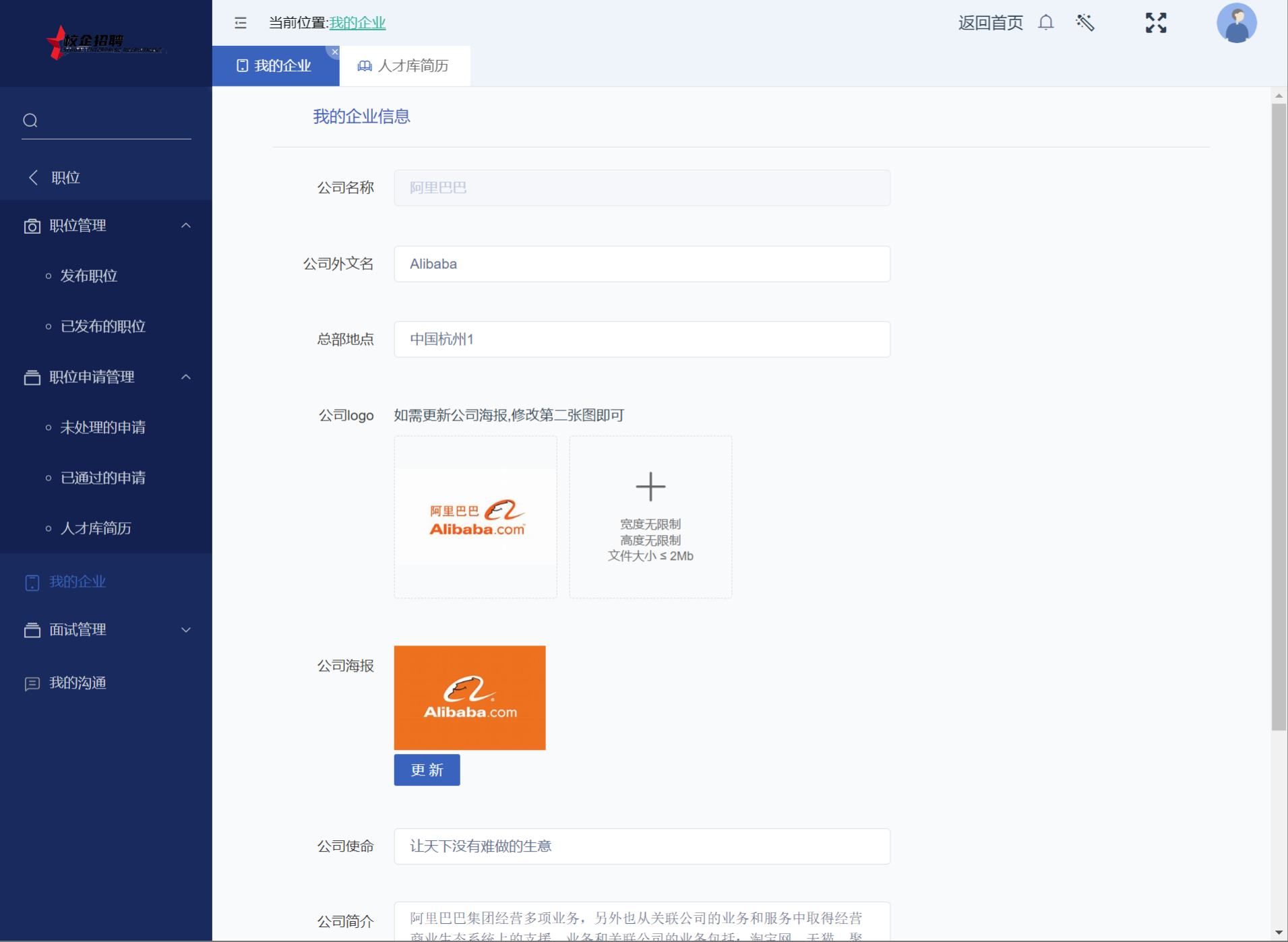The image size is (1288, 942).
Task: Click the 我的企业 breadcrumb link
Action: (x=357, y=23)
